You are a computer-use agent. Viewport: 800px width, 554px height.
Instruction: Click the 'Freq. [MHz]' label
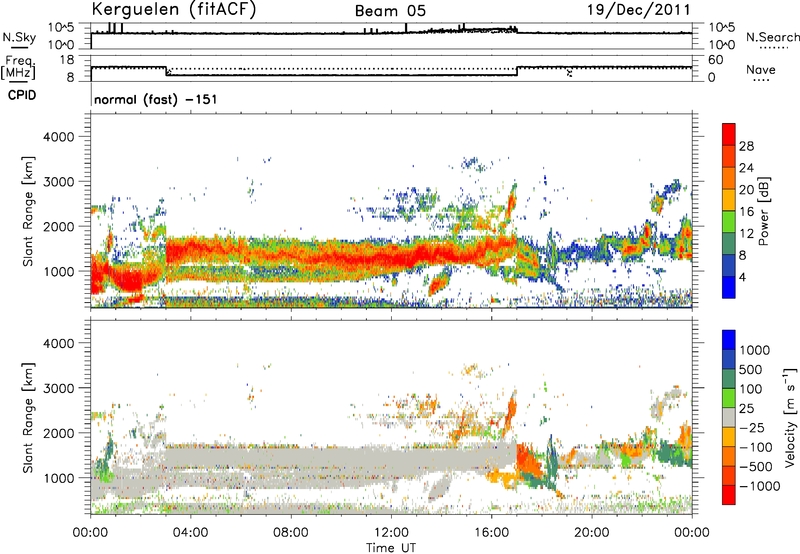pyautogui.click(x=18, y=68)
